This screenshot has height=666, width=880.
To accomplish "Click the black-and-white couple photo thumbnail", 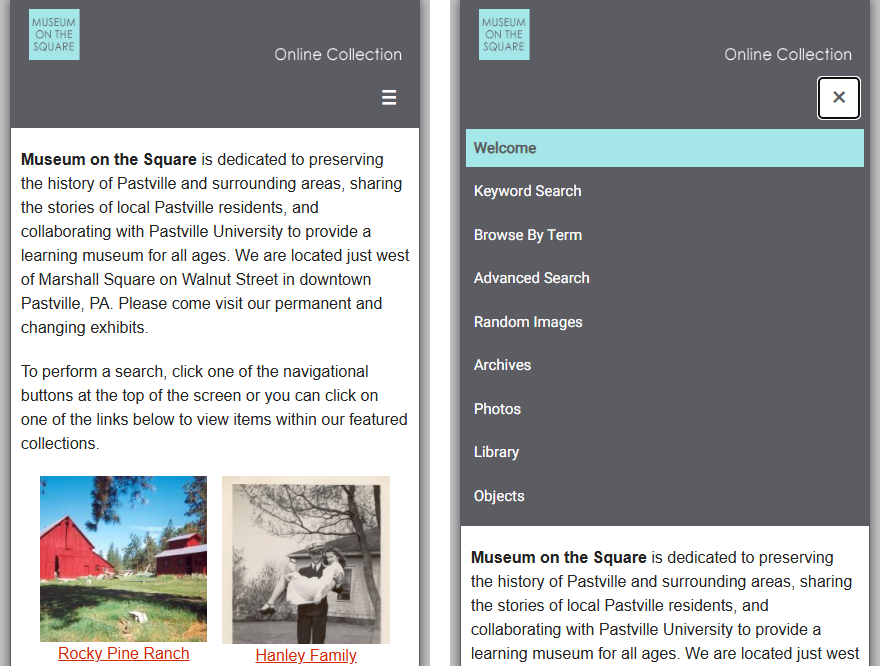I will coord(306,560).
